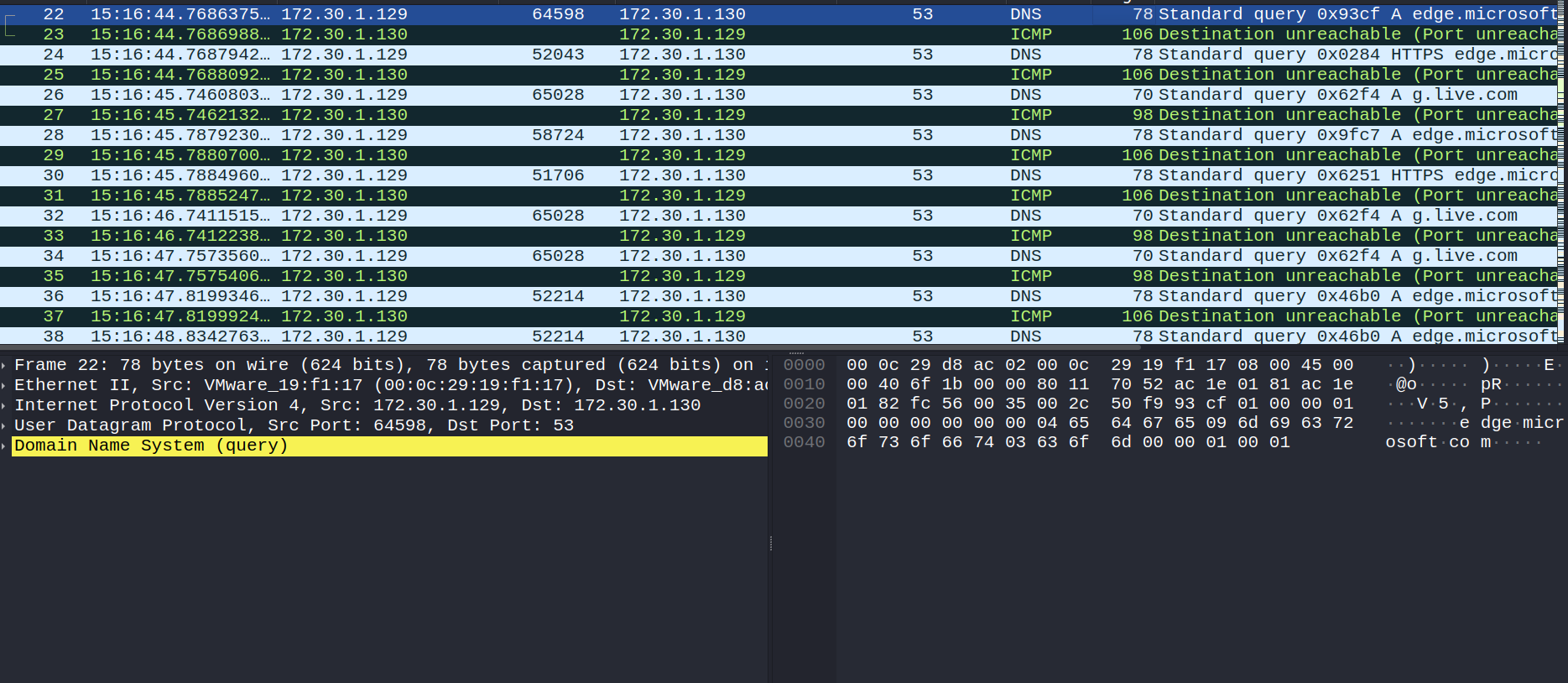Expand the Ethernet II tree node
1568x683 pixels.
tap(4, 385)
